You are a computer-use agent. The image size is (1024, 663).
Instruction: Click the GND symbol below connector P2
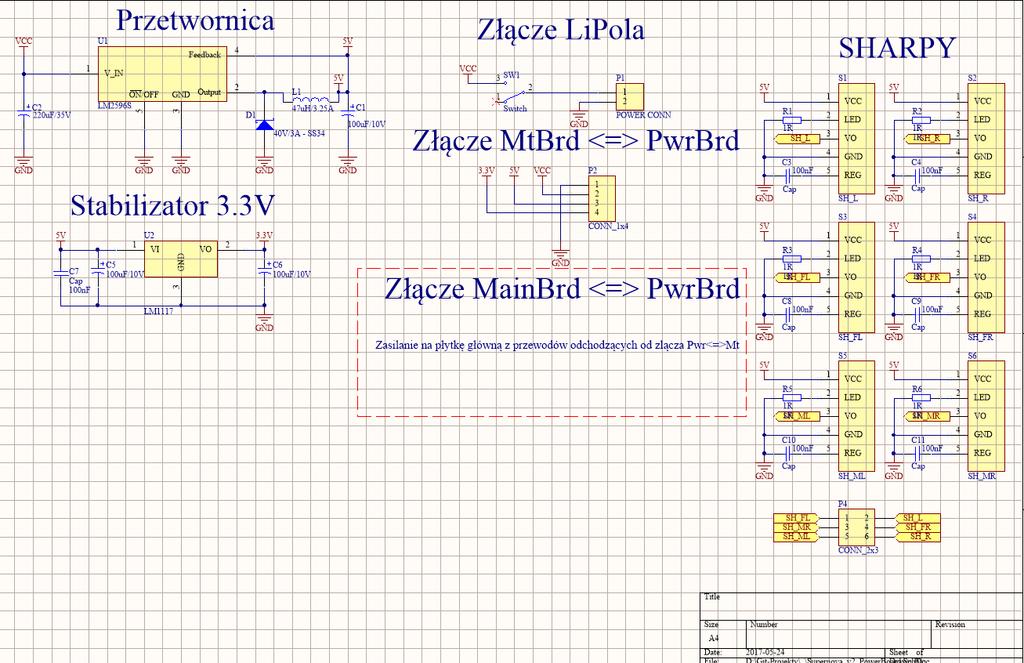pos(560,258)
